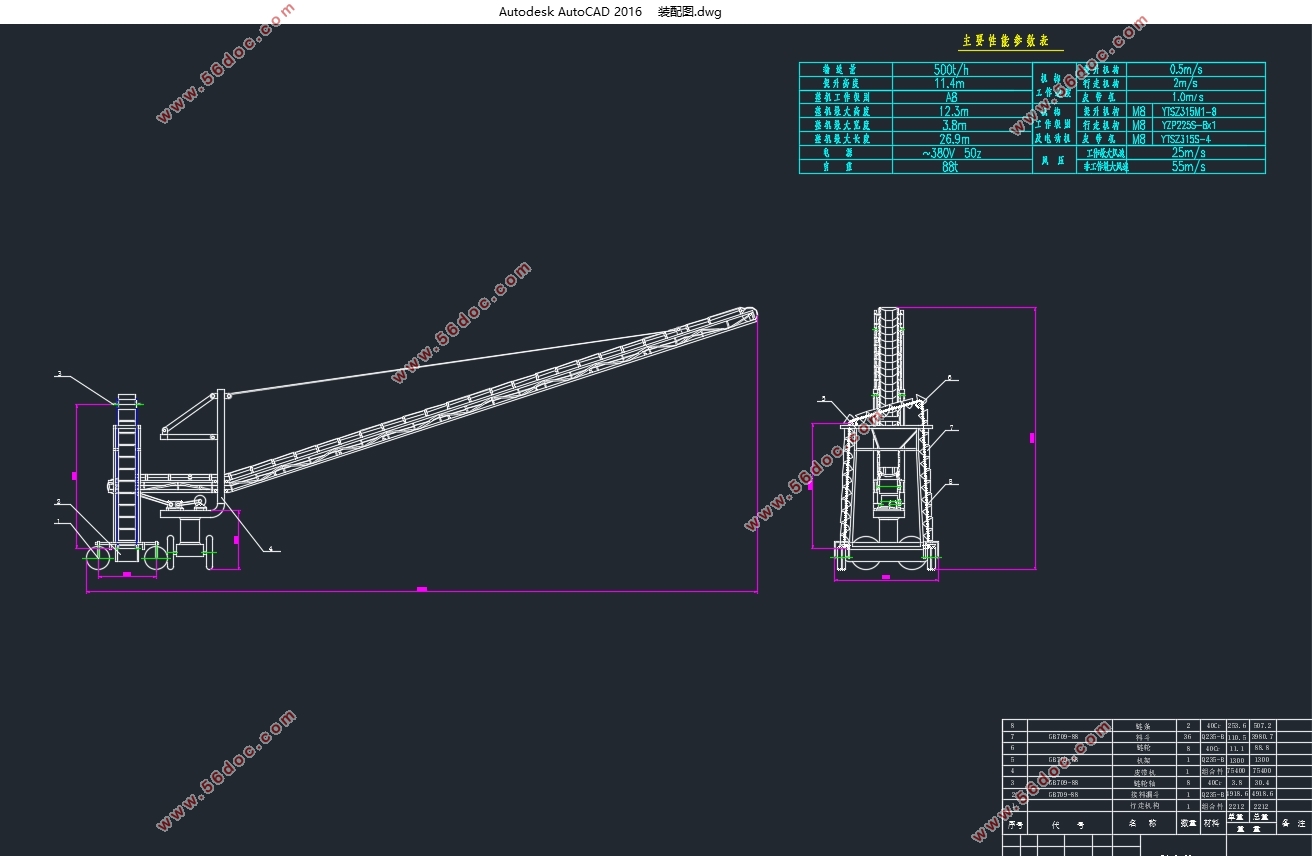Select motor model YTSZ315M1-8
This screenshot has height=856, width=1312.
point(1188,111)
